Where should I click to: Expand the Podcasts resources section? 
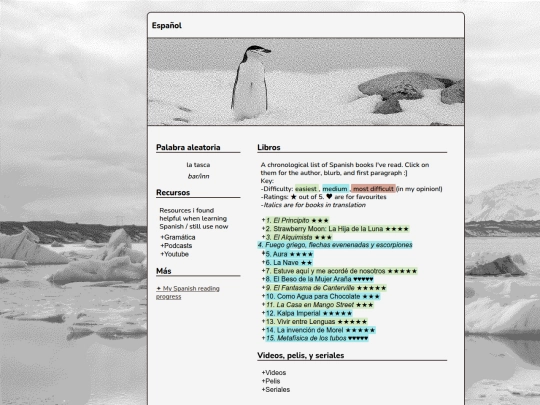point(176,246)
